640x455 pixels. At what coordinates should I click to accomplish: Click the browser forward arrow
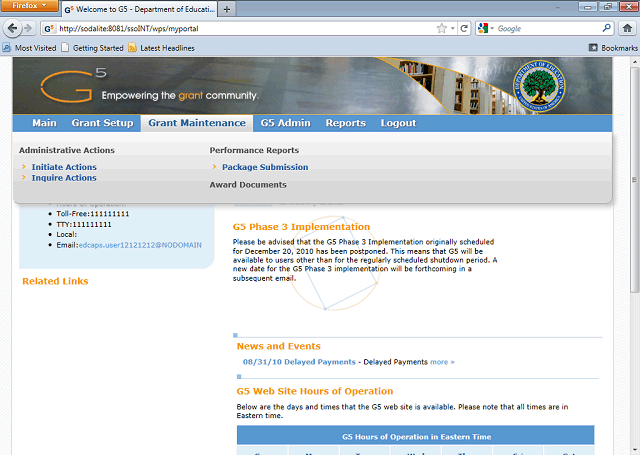click(28, 28)
